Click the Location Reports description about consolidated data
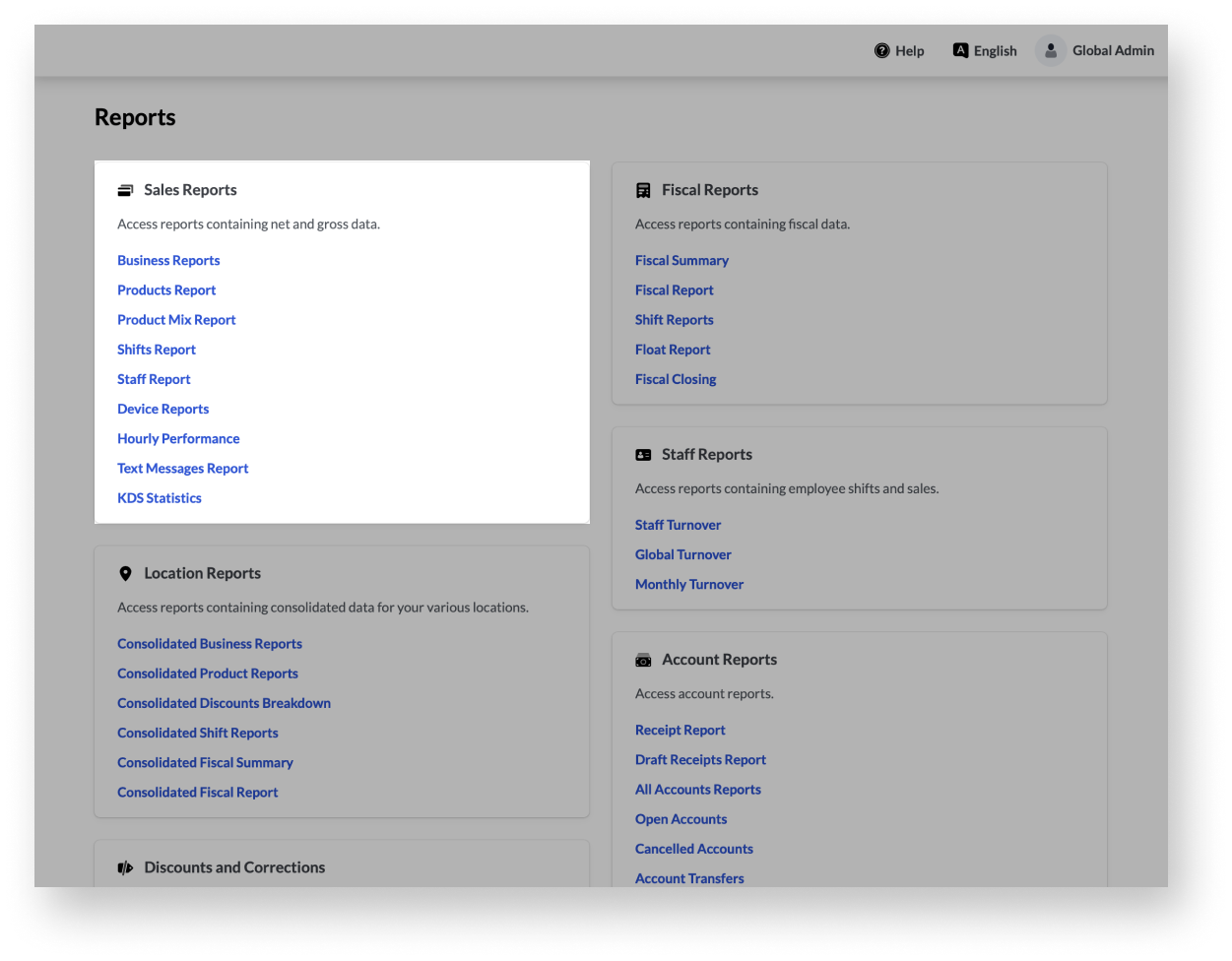The width and height of the screenshot is (1232, 961). tap(323, 608)
